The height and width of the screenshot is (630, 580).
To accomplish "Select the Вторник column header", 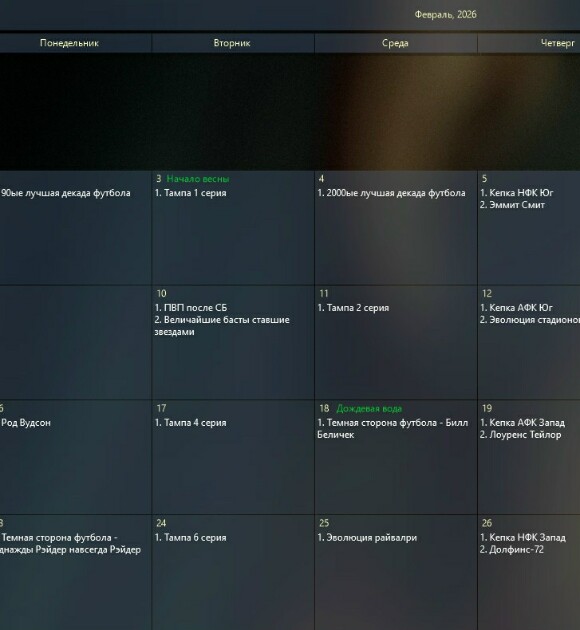I will click(x=232, y=43).
